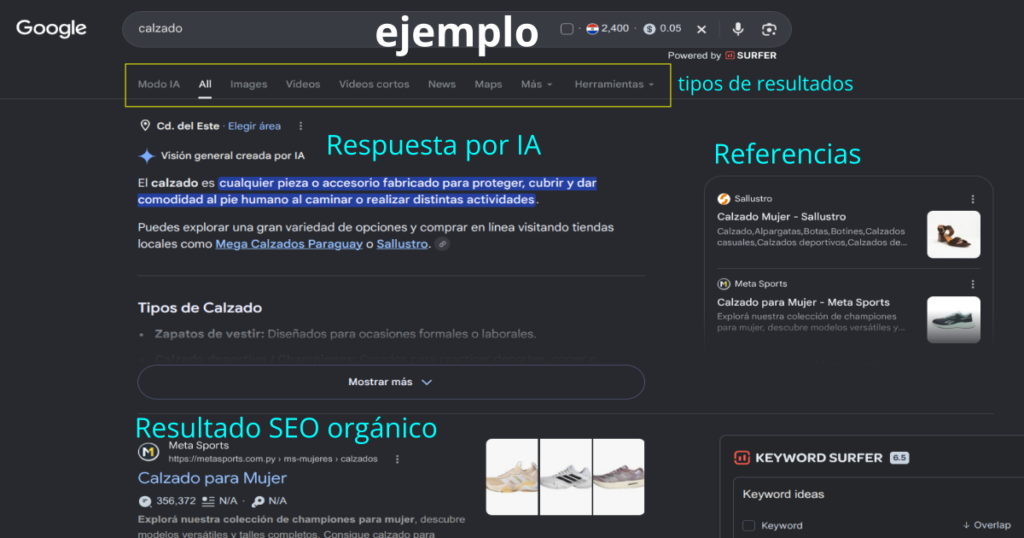Toggle the checkbox in the search bar

coord(567,29)
